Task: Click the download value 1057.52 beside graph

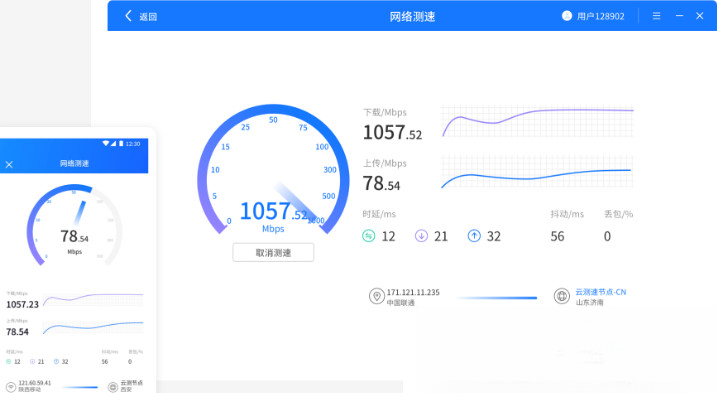Action: point(392,133)
